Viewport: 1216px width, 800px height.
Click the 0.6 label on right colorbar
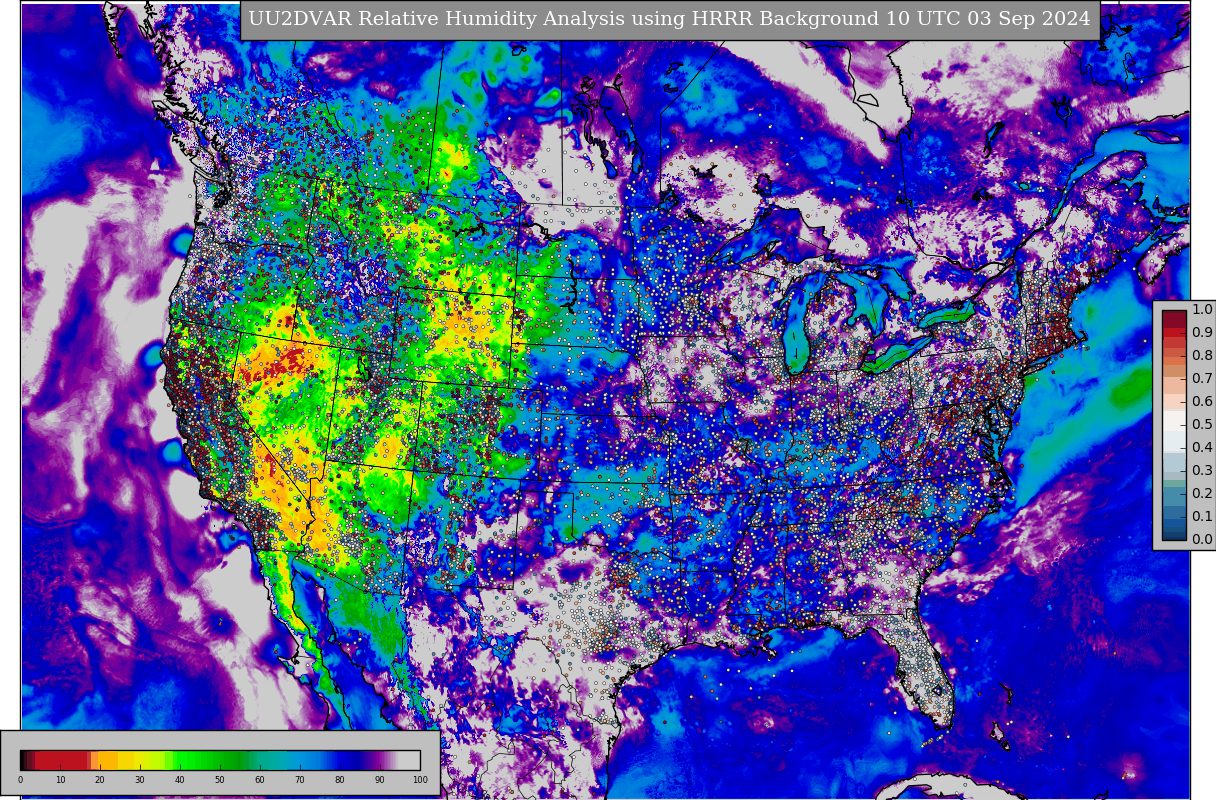click(x=1202, y=402)
